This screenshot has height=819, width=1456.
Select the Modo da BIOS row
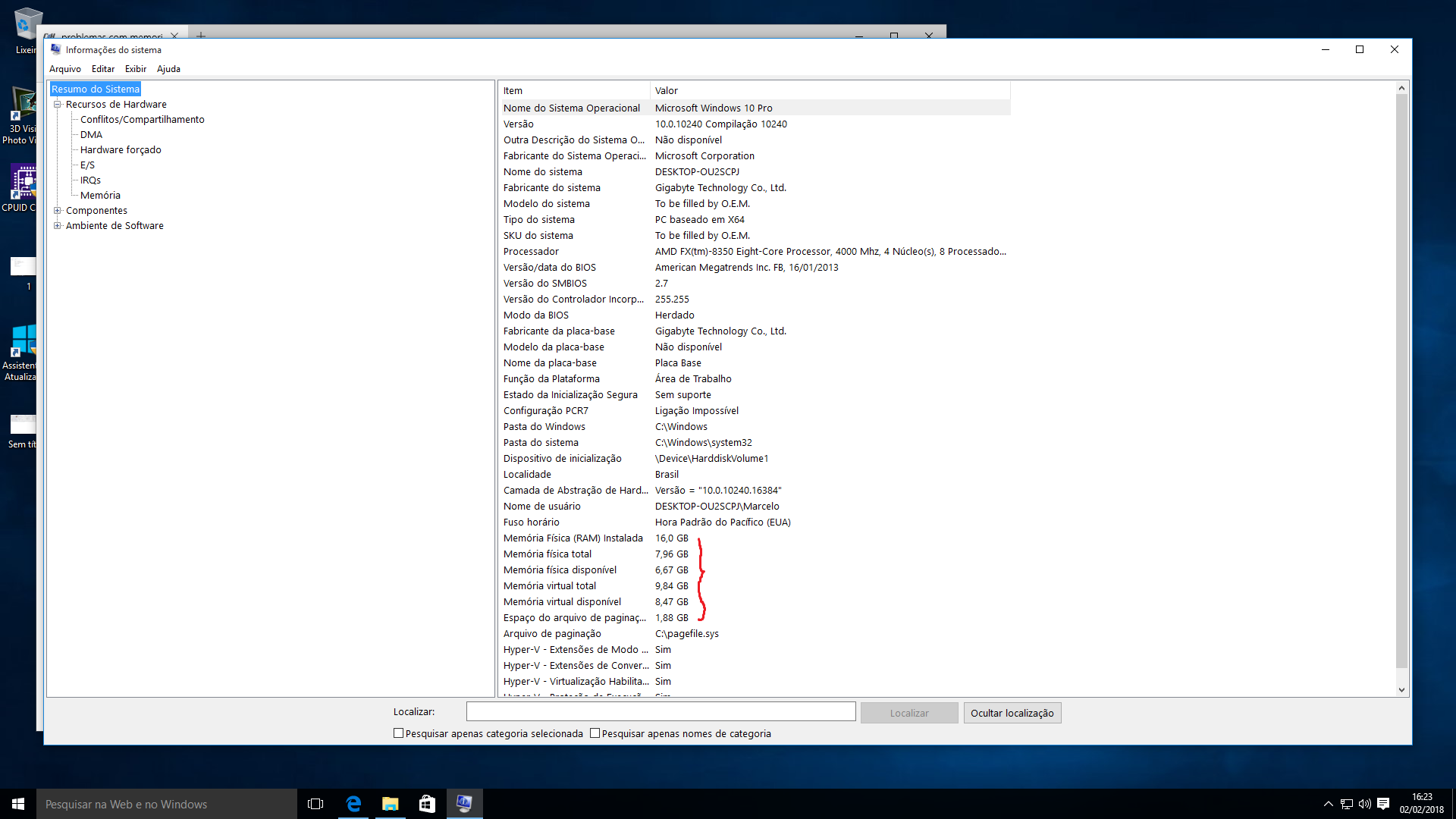(x=755, y=315)
